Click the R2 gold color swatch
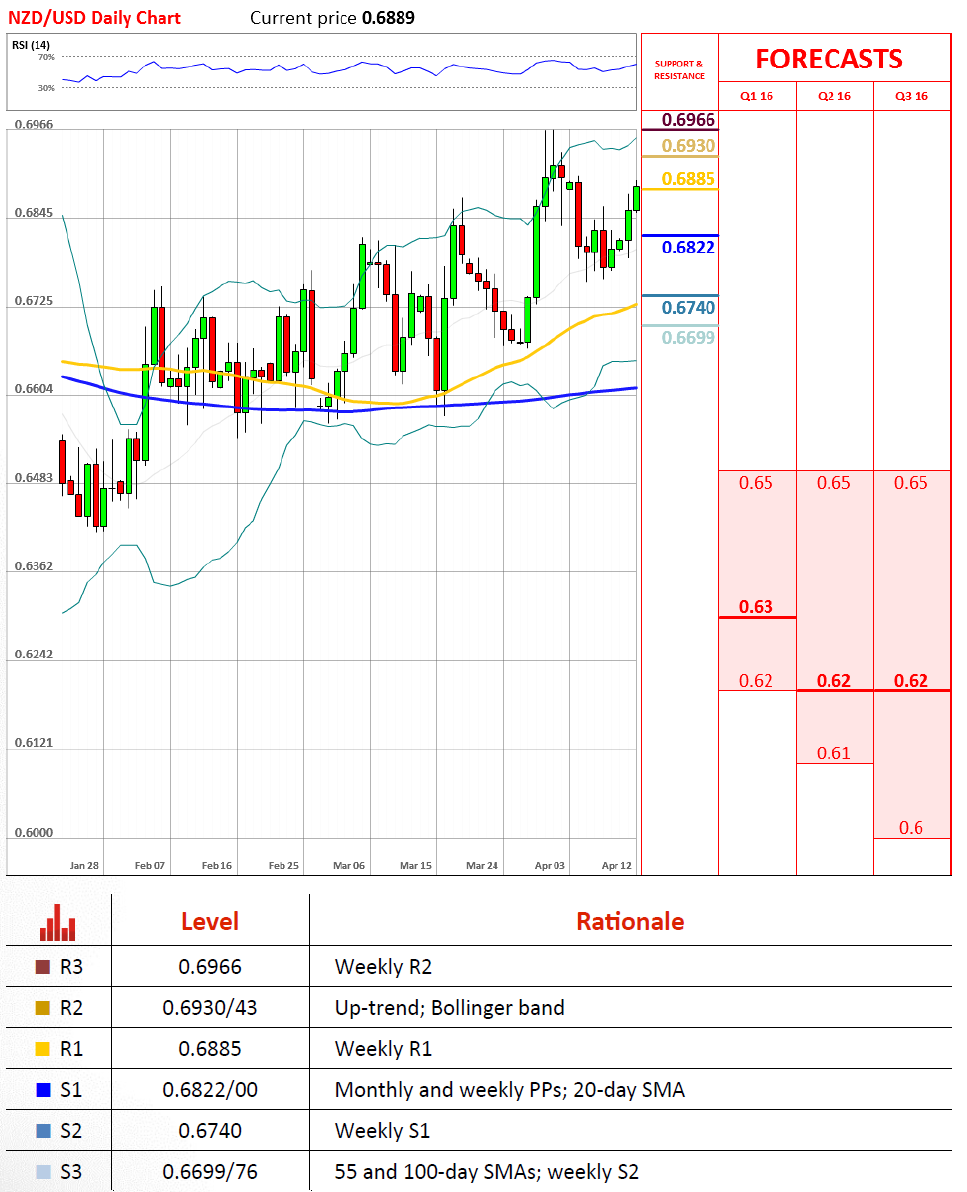 [43, 1008]
